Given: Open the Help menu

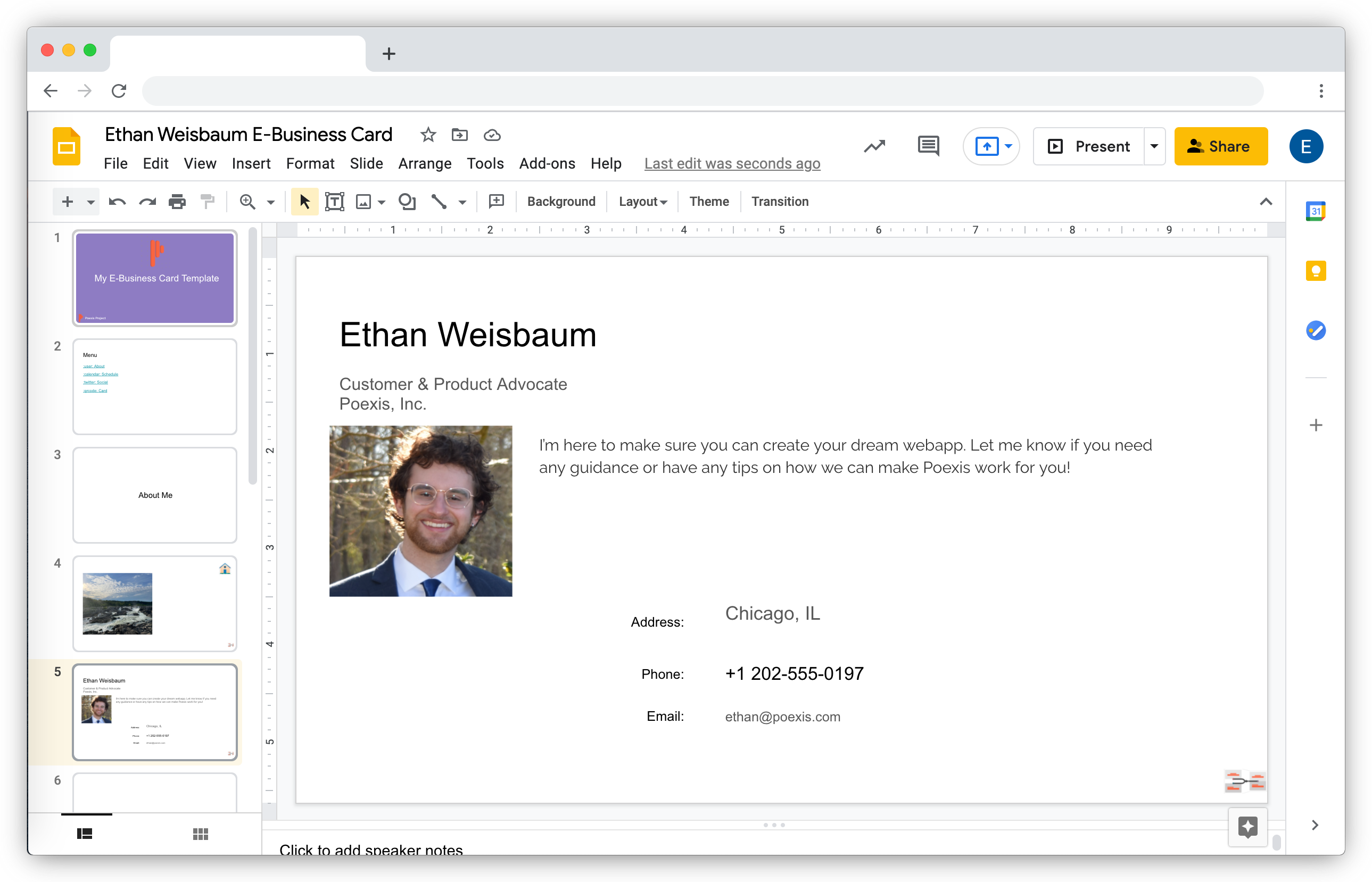Looking at the screenshot, I should click(606, 164).
